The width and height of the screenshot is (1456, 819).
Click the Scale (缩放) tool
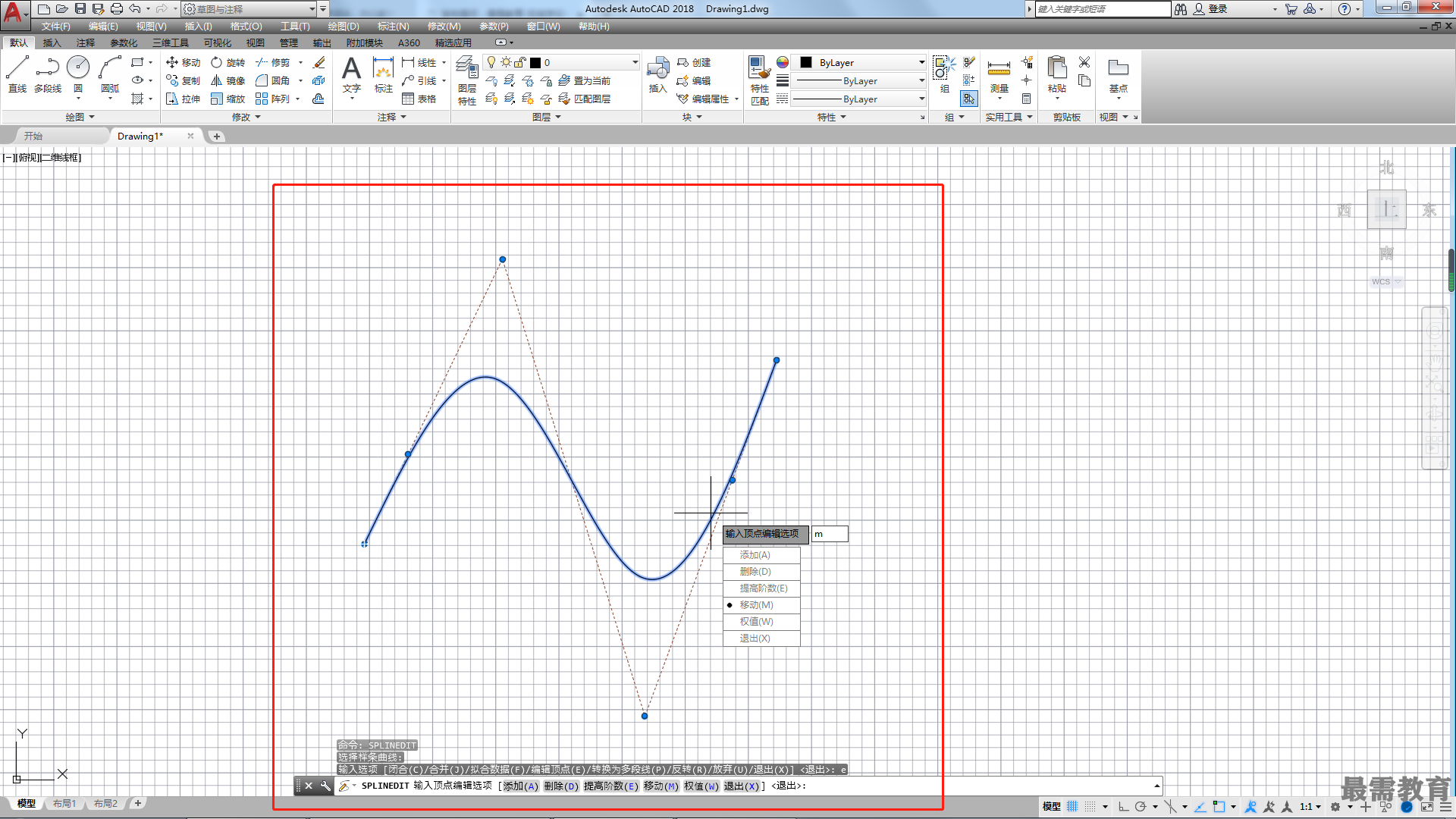(228, 99)
